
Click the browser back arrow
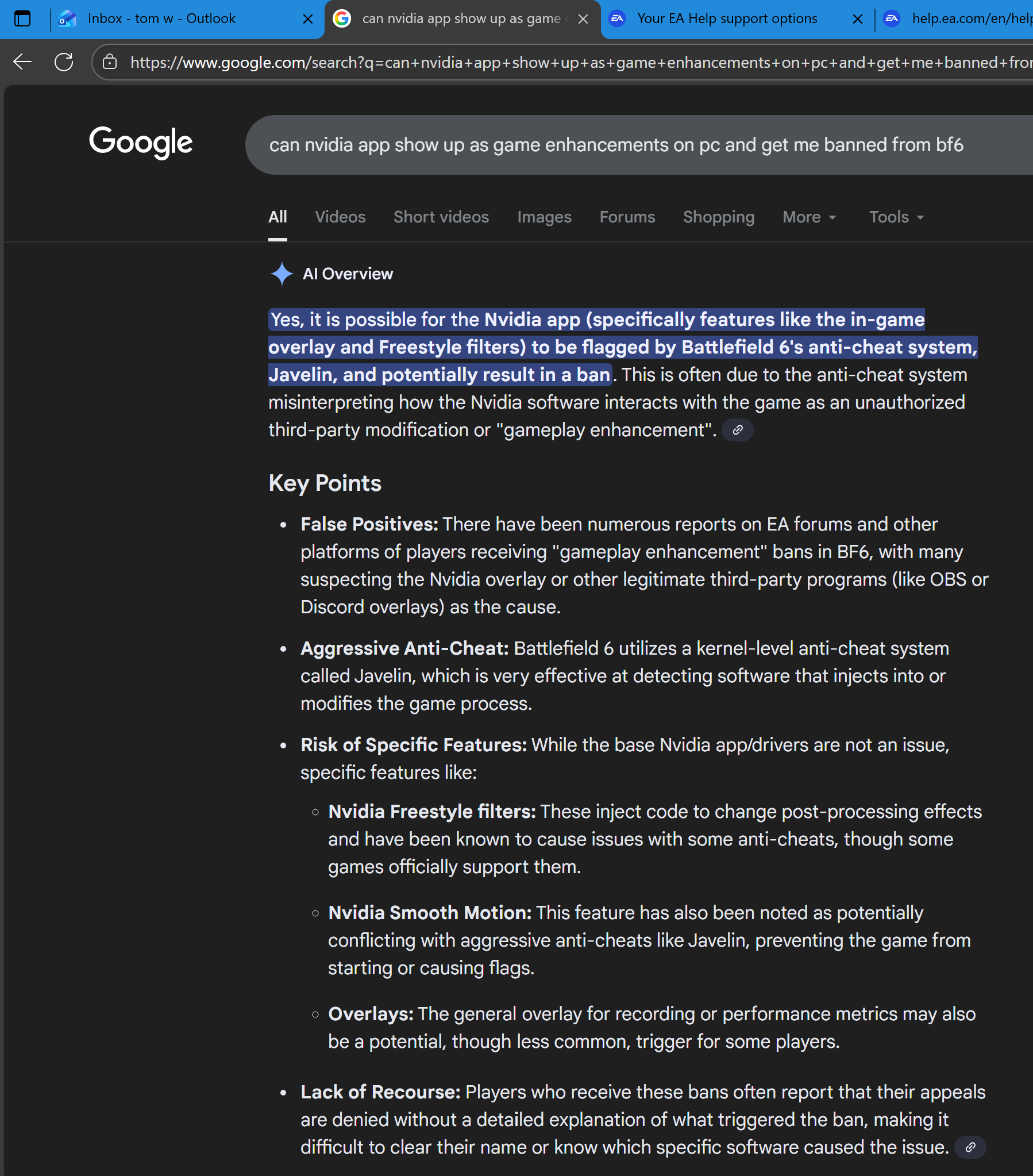point(22,62)
